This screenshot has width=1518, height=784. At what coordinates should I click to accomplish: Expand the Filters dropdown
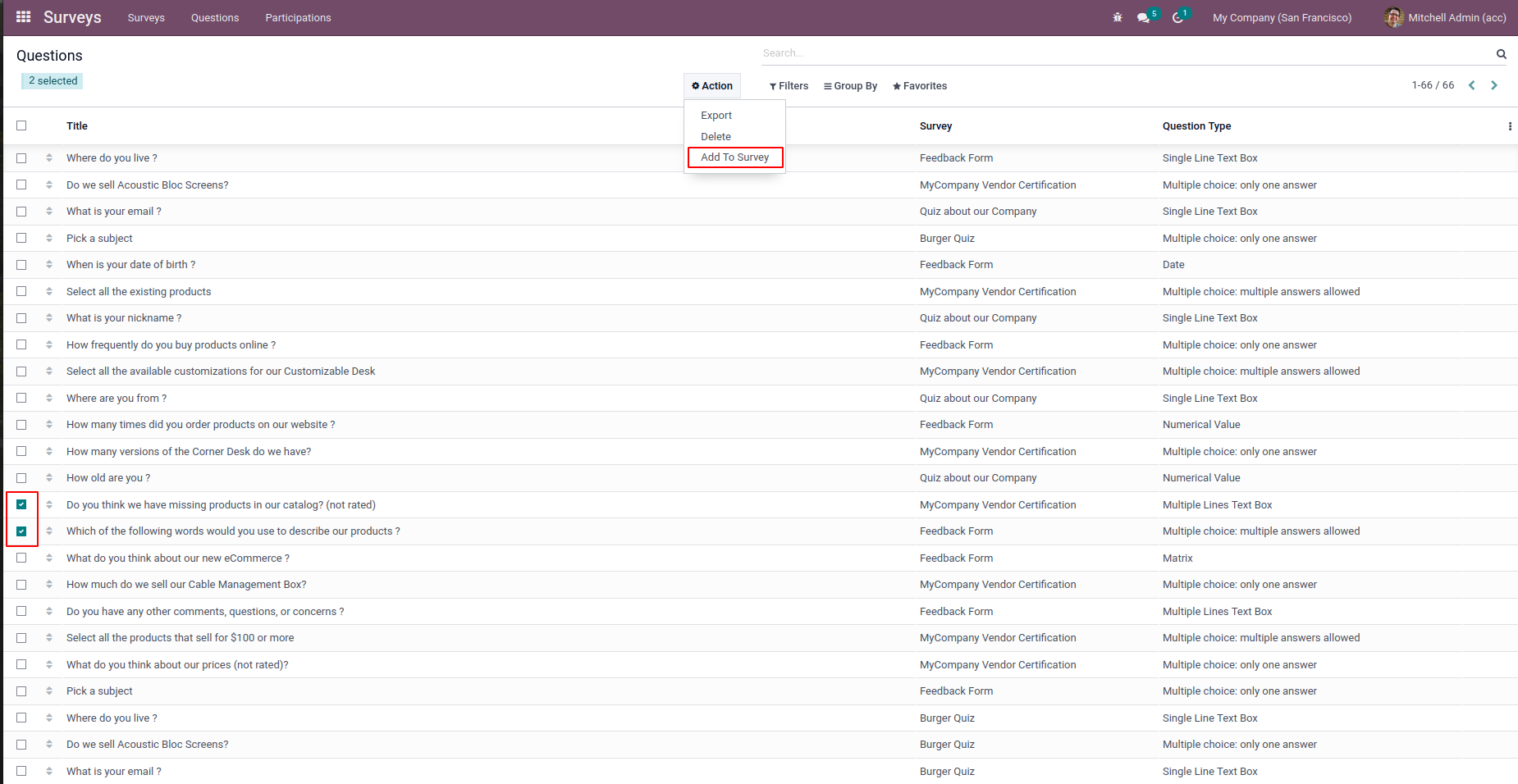coord(789,86)
